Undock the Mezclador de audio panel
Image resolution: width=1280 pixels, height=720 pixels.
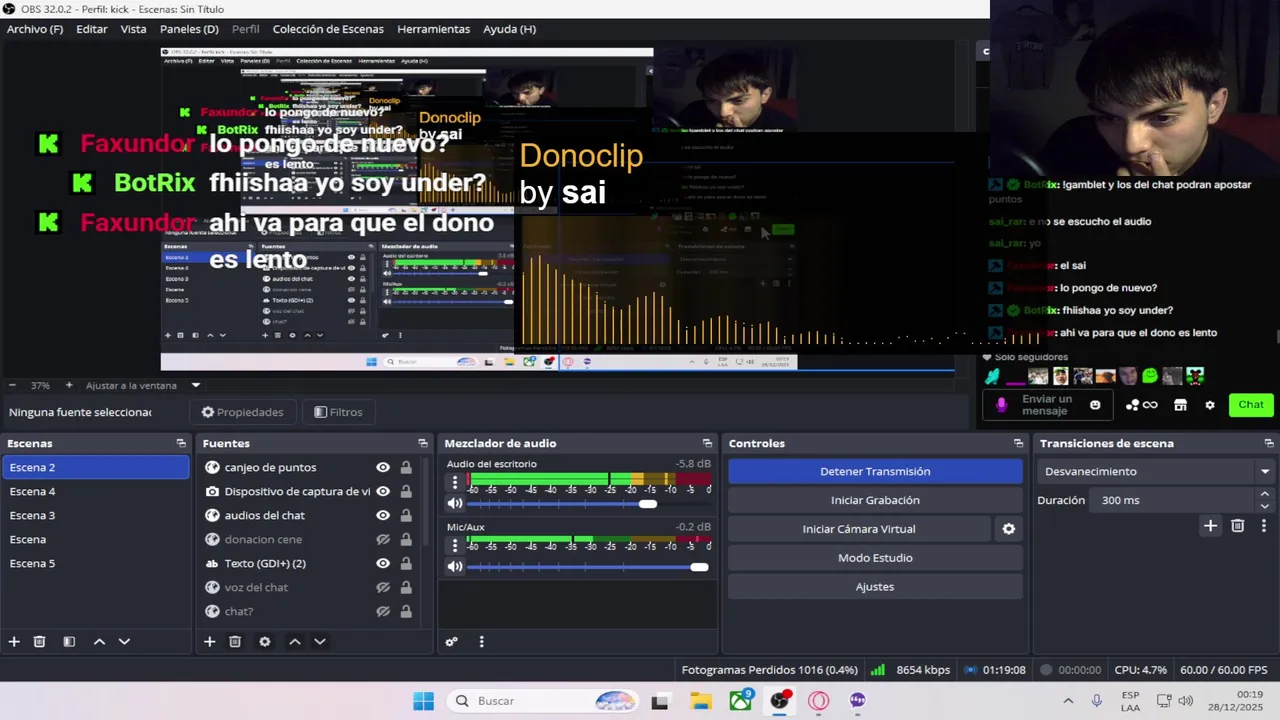click(x=708, y=443)
